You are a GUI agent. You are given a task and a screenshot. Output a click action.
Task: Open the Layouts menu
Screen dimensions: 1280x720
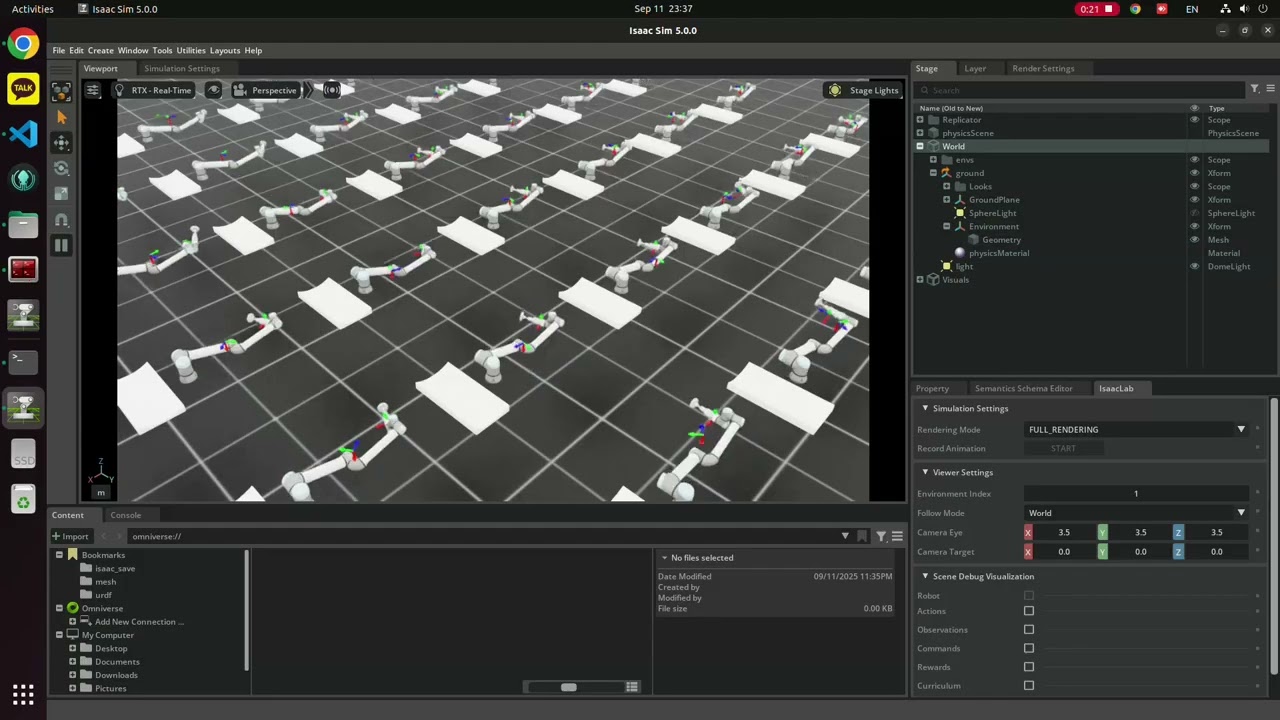[225, 50]
